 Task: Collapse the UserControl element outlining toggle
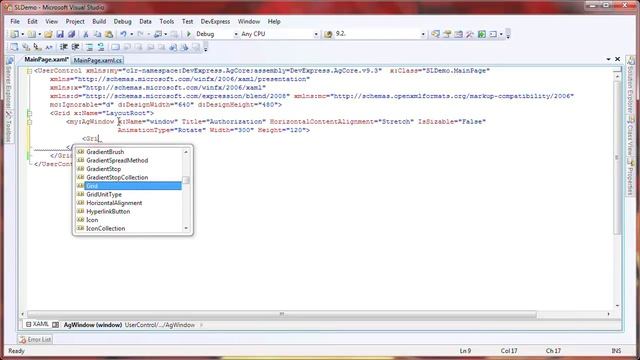click(29, 71)
